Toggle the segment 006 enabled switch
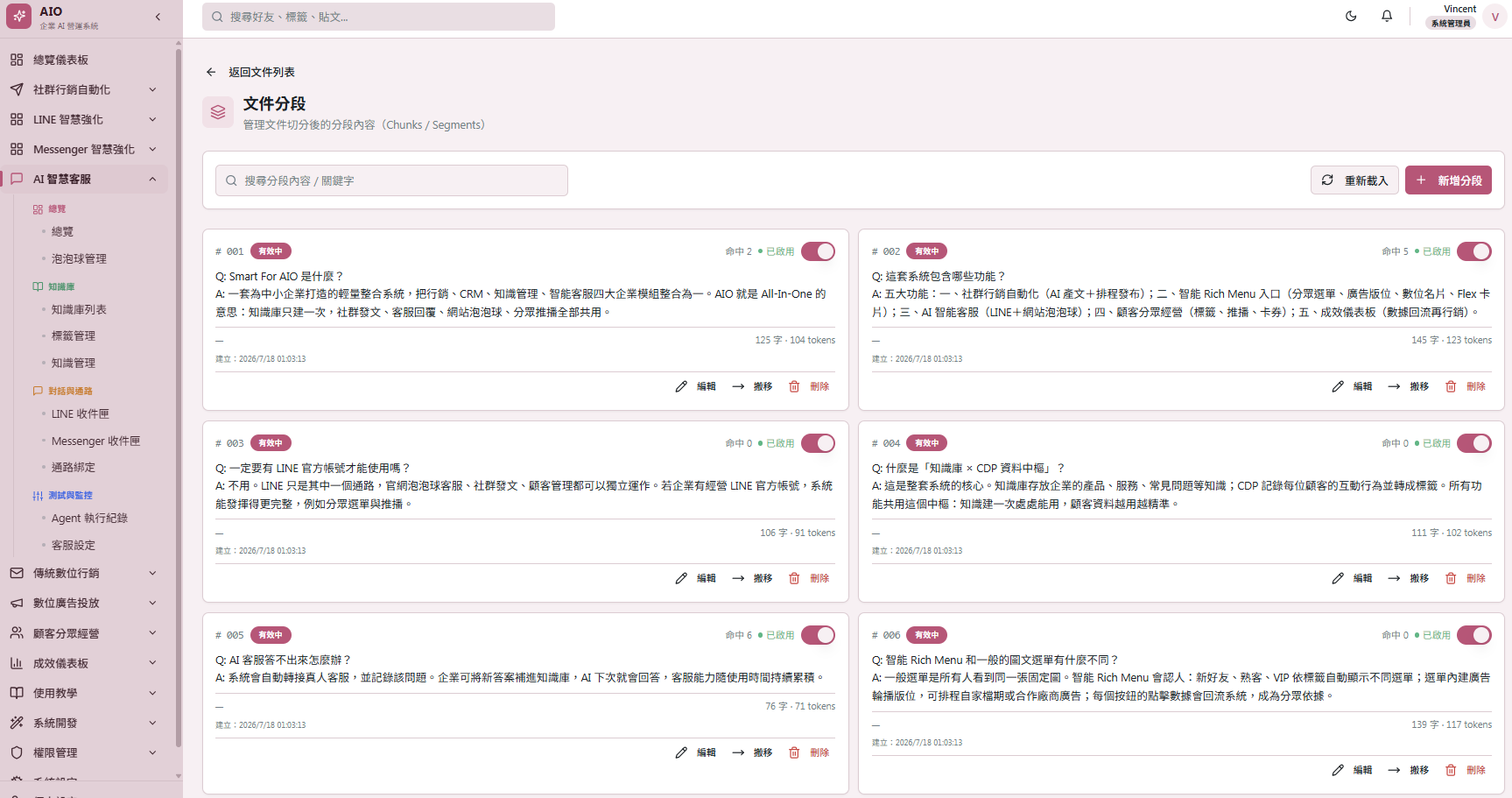The width and height of the screenshot is (1512, 798). [x=1474, y=635]
